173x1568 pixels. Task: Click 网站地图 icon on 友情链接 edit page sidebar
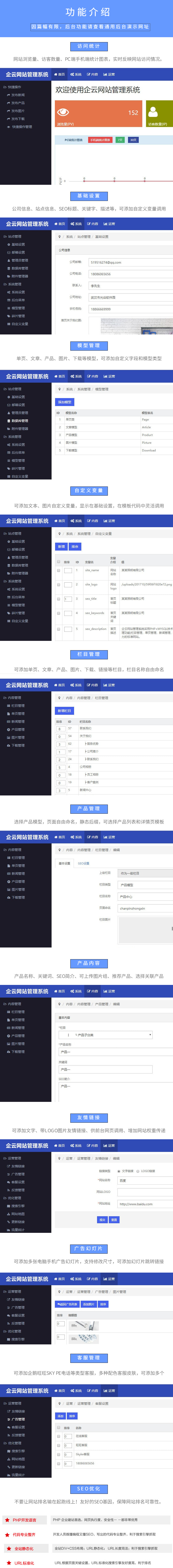[8, 1214]
